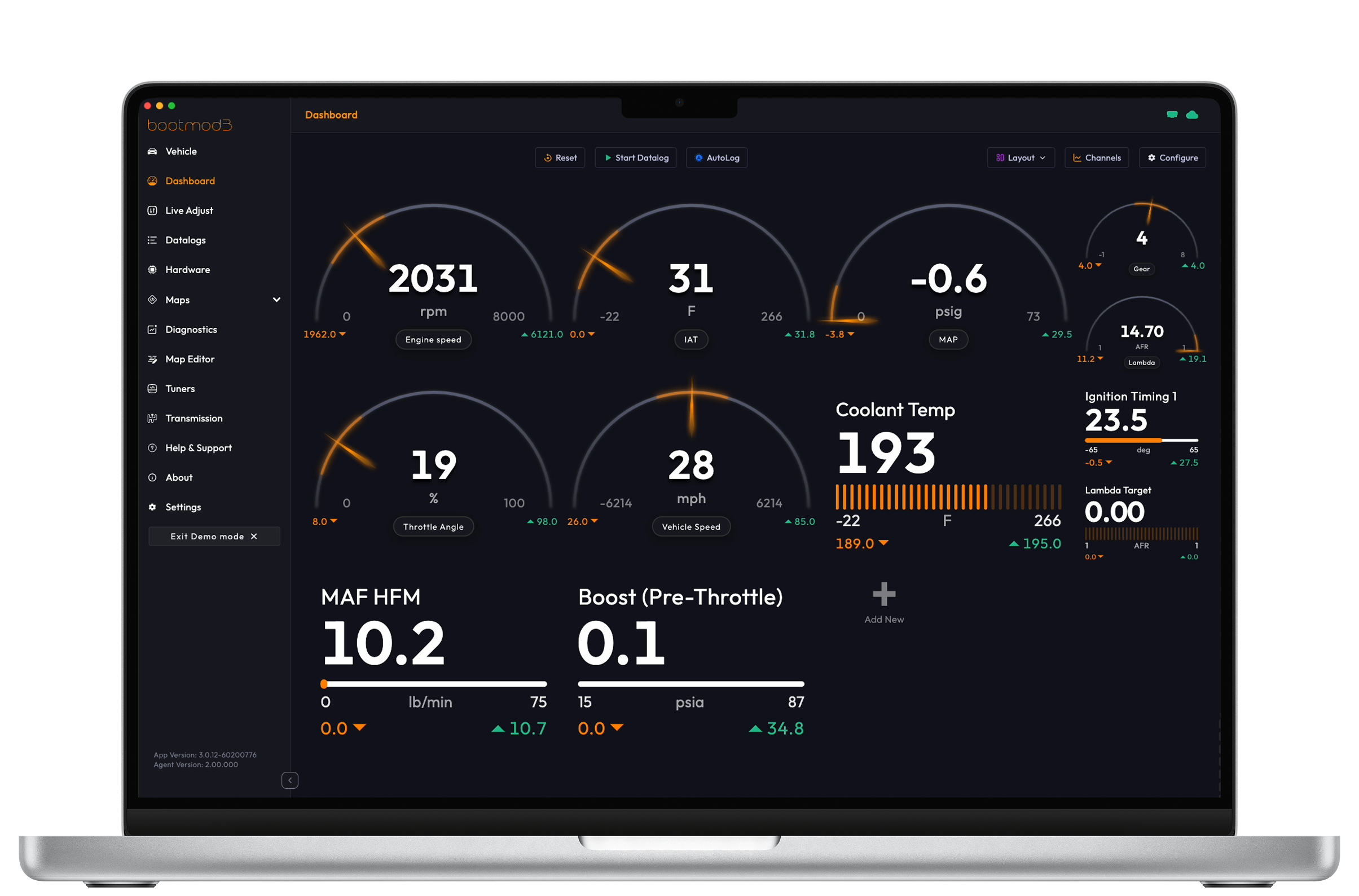This screenshot has height=896, width=1359.
Task: Click the 2031 rpm reading
Action: [434, 279]
